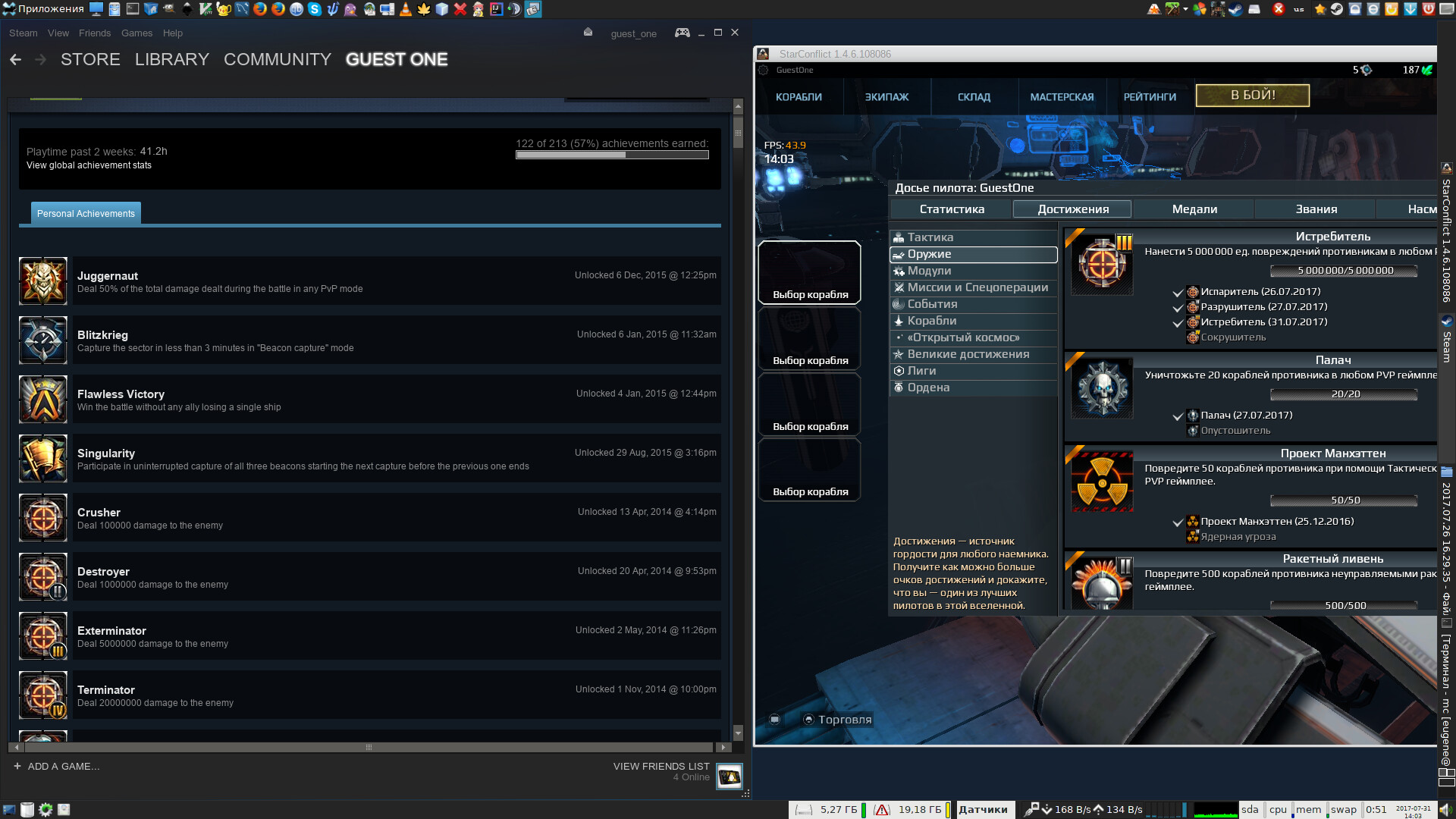Viewport: 1456px width, 819px height.
Task: Select the Модули achievements category
Action: 974,271
